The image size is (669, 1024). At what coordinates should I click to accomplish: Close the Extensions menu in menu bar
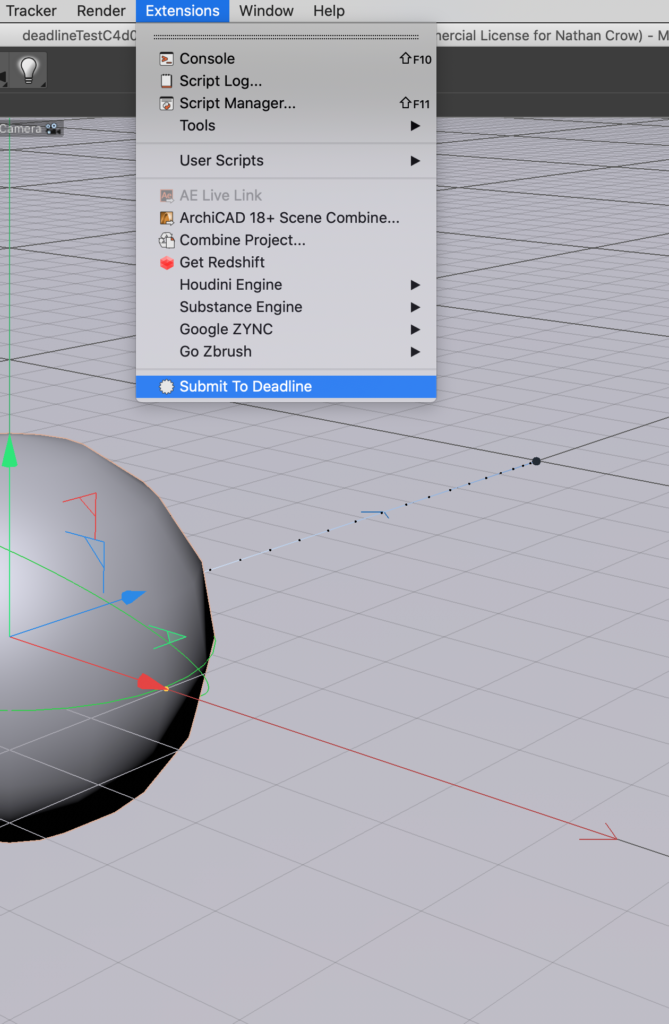click(182, 11)
